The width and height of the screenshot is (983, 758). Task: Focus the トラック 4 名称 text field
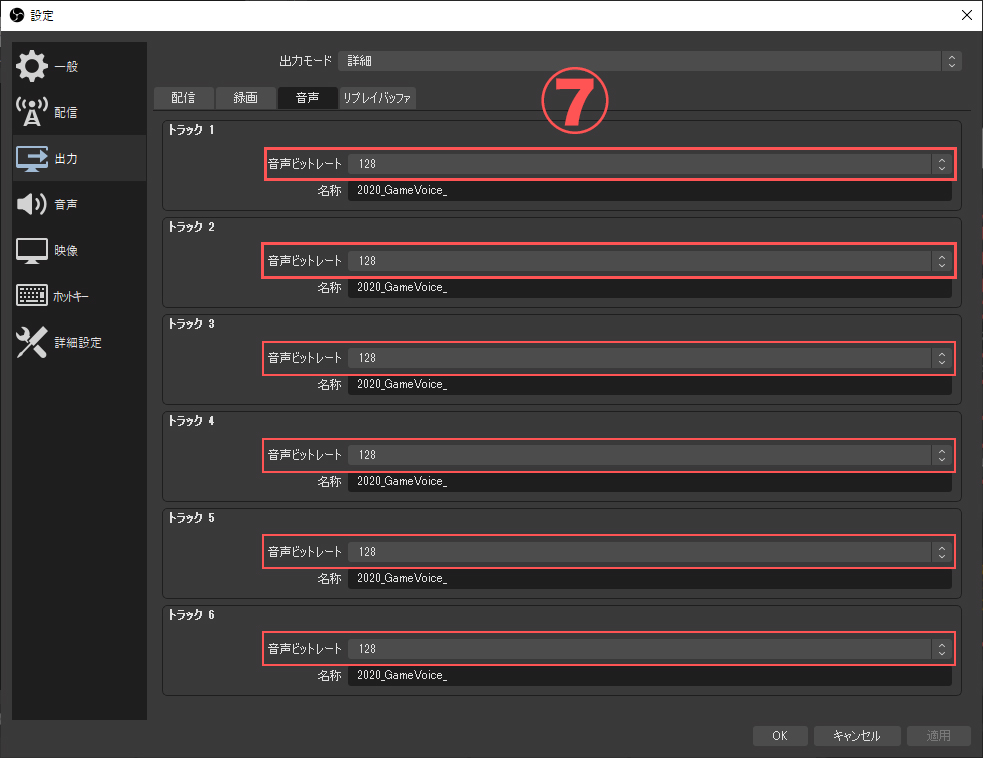coord(649,481)
